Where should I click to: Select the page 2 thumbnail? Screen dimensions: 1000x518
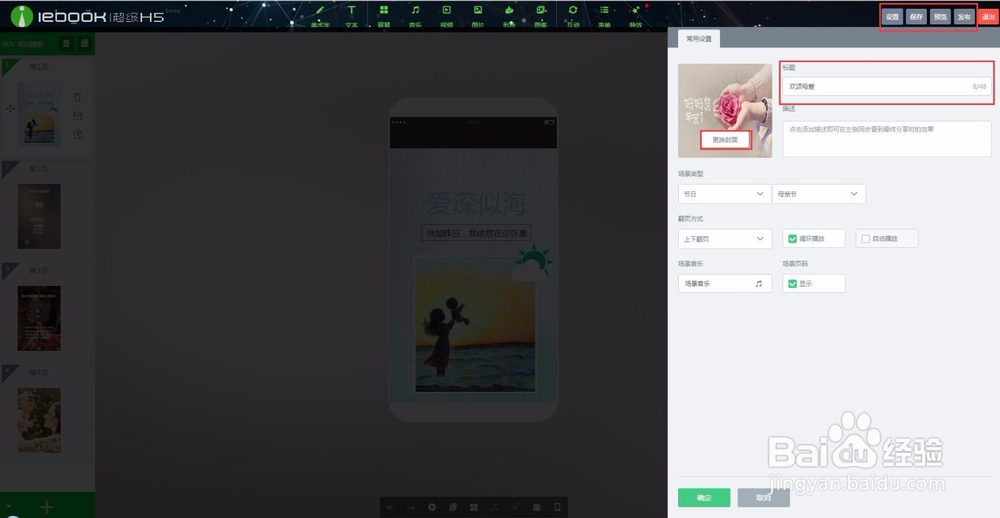(x=39, y=216)
